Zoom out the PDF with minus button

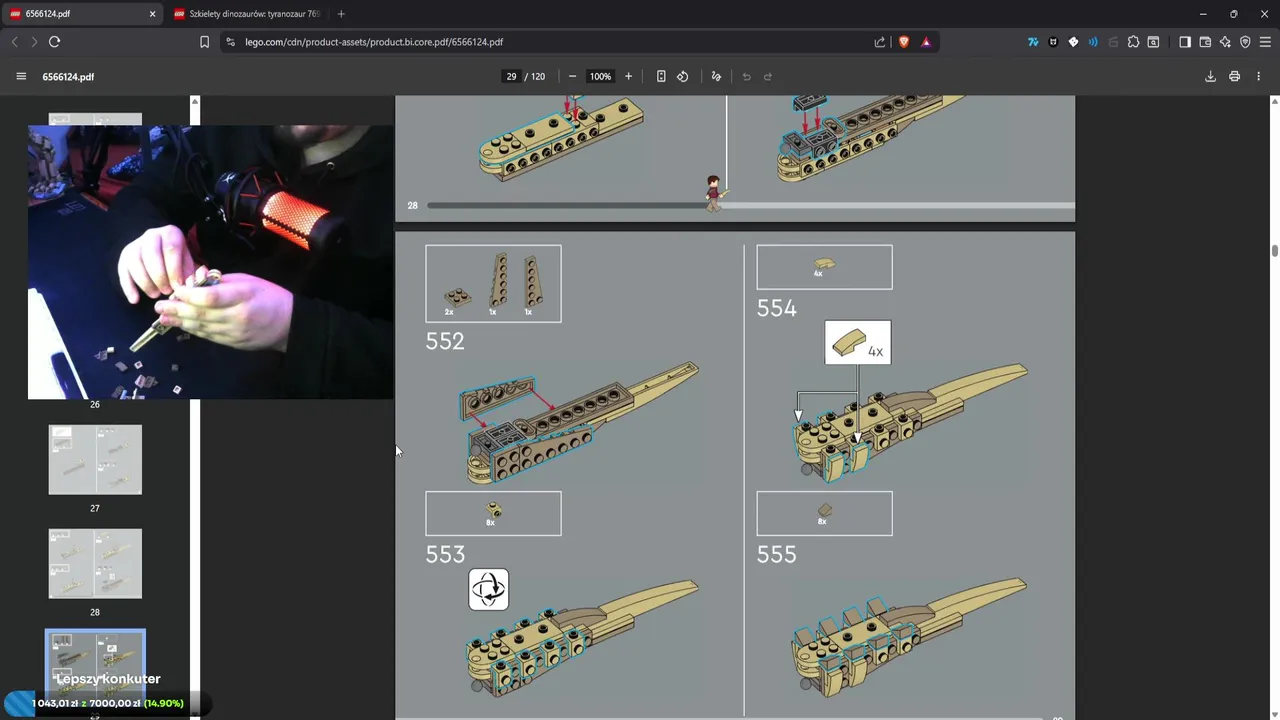click(x=572, y=77)
